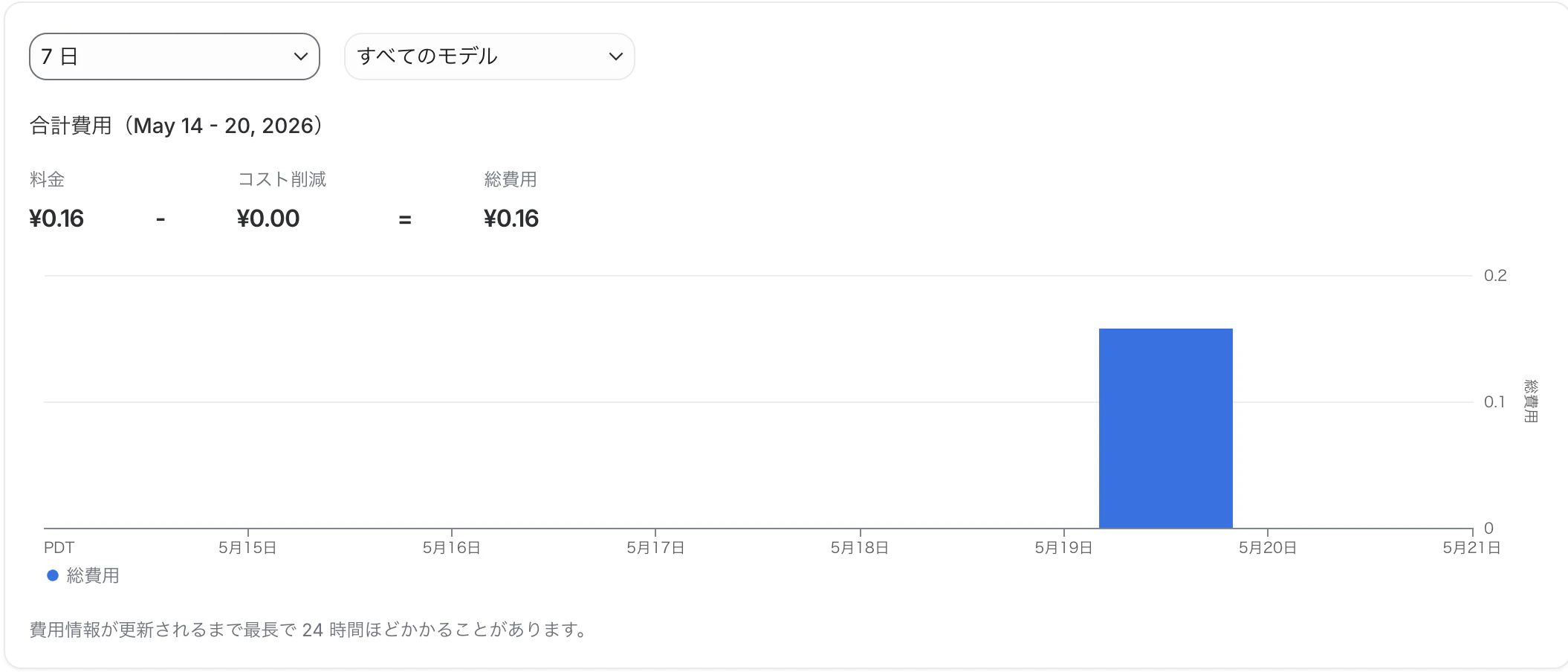
Task: Toggle the 総費用 legend entry below chart
Action: [x=83, y=575]
